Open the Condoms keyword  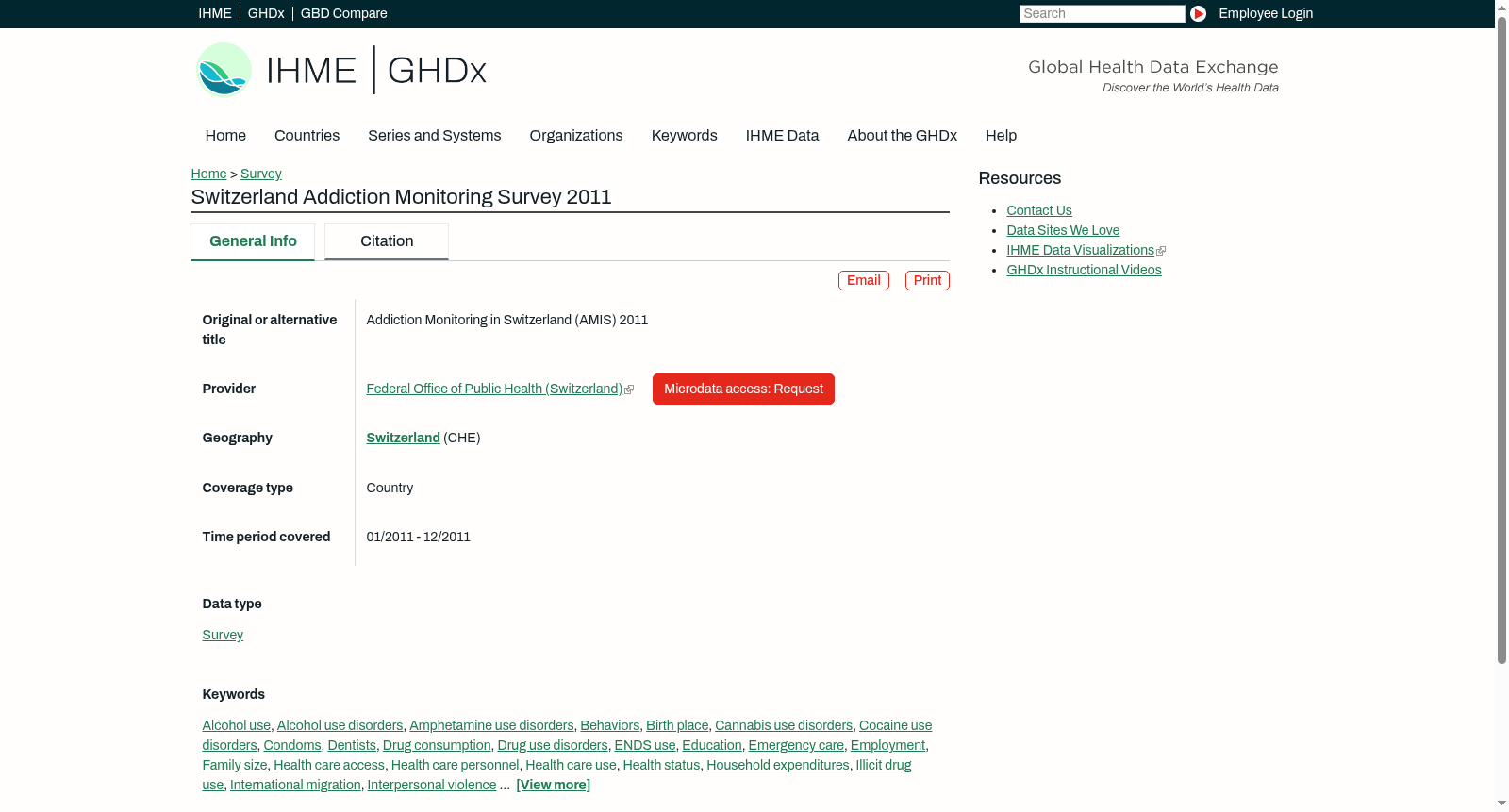click(292, 745)
